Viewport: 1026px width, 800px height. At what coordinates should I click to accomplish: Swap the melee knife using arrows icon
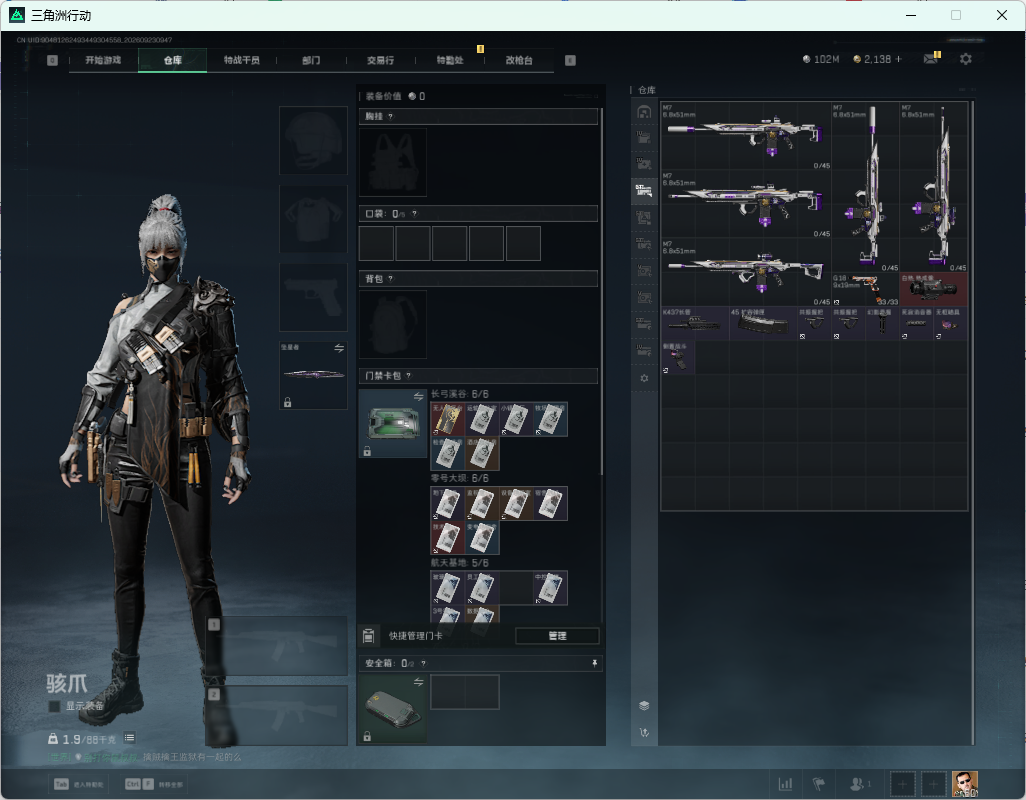[339, 348]
